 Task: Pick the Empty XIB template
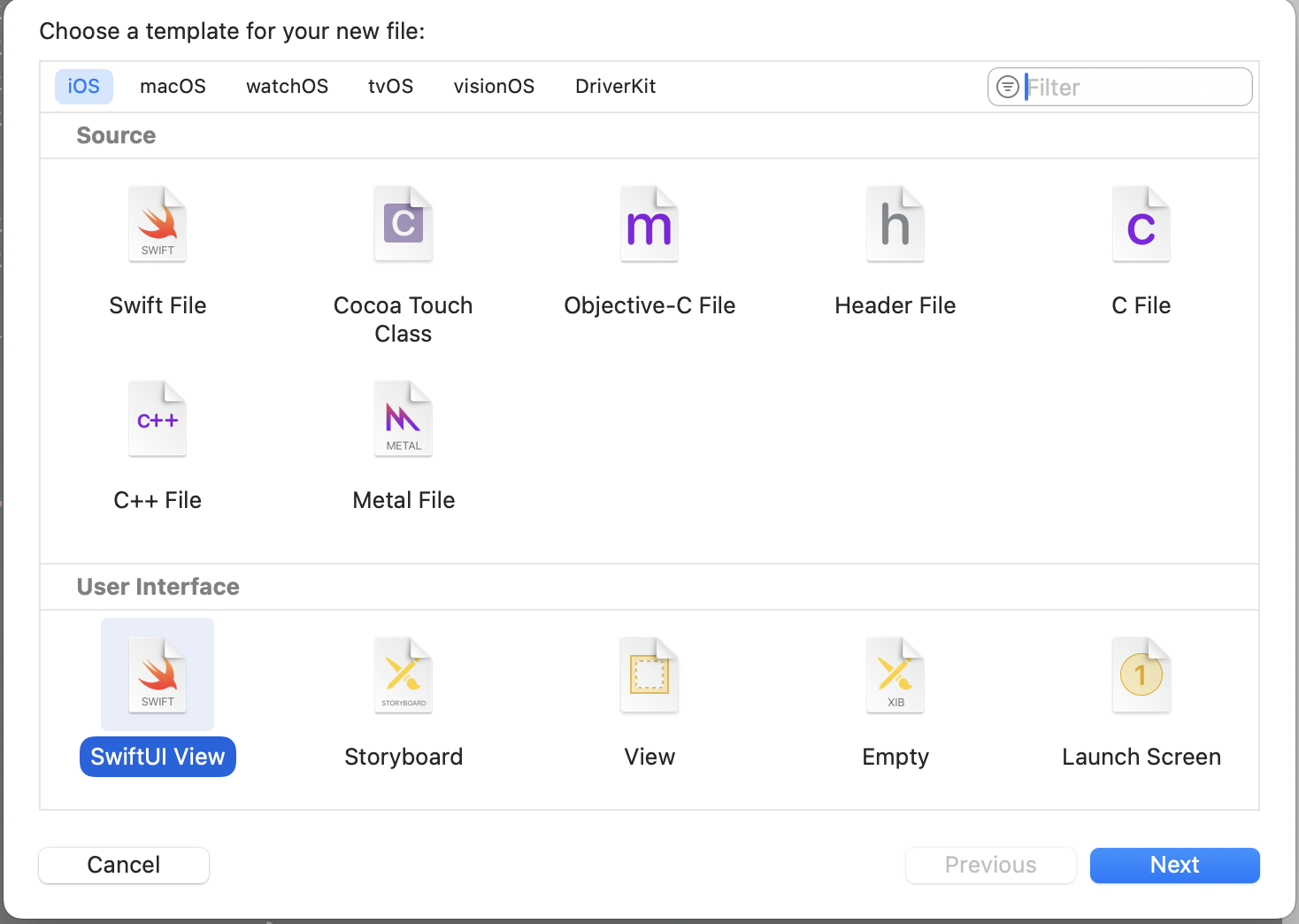pyautogui.click(x=895, y=675)
